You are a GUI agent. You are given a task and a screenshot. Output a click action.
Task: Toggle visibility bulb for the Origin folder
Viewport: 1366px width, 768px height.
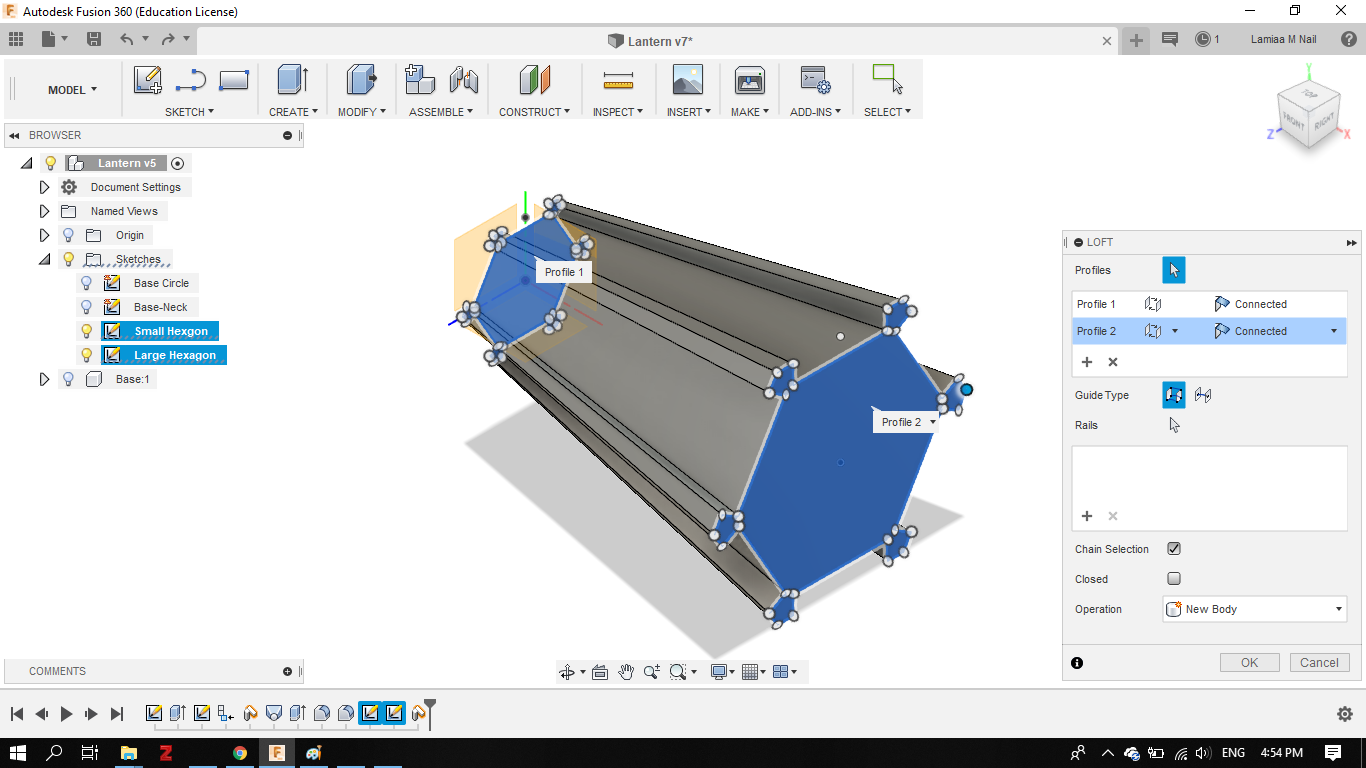pos(68,235)
